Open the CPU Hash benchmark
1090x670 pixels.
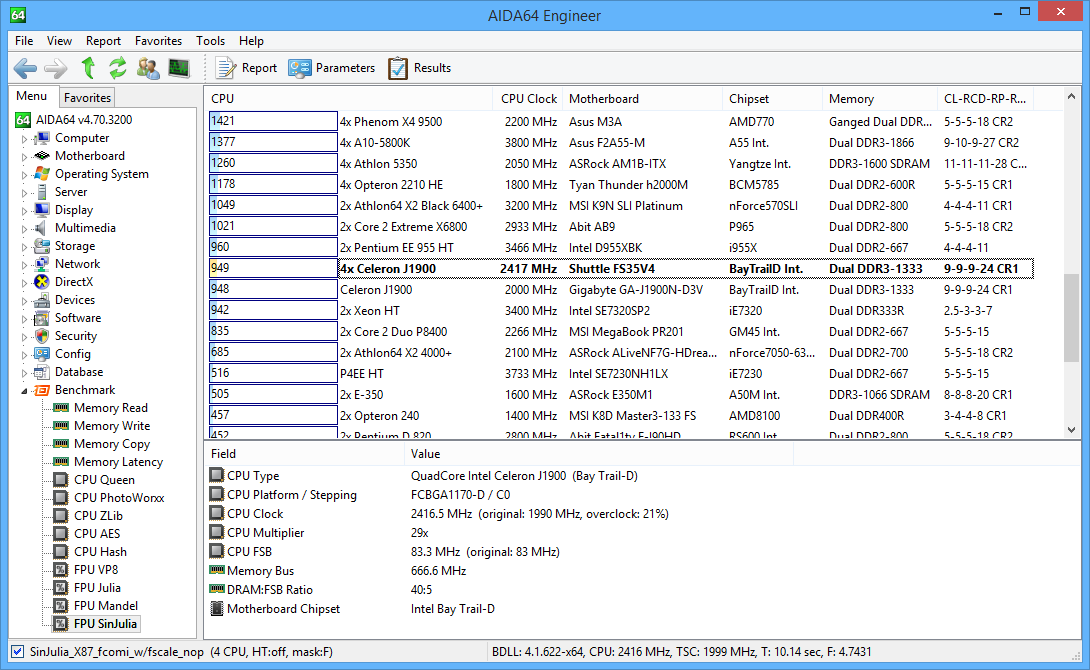(x=100, y=552)
